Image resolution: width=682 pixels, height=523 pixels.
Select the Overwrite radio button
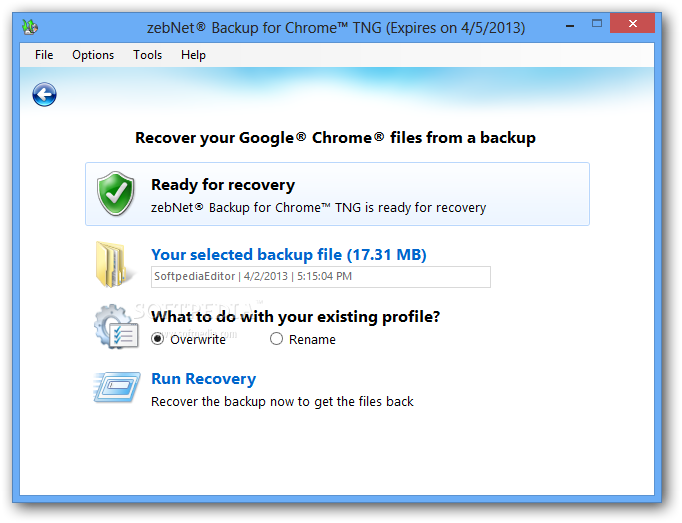coord(158,339)
